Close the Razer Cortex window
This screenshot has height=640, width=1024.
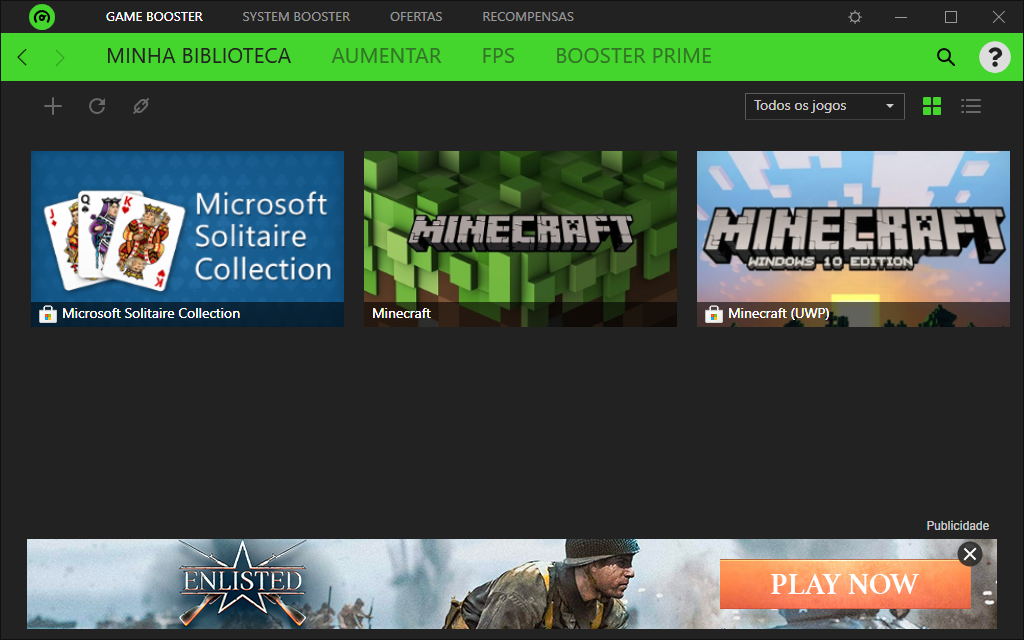click(x=999, y=17)
